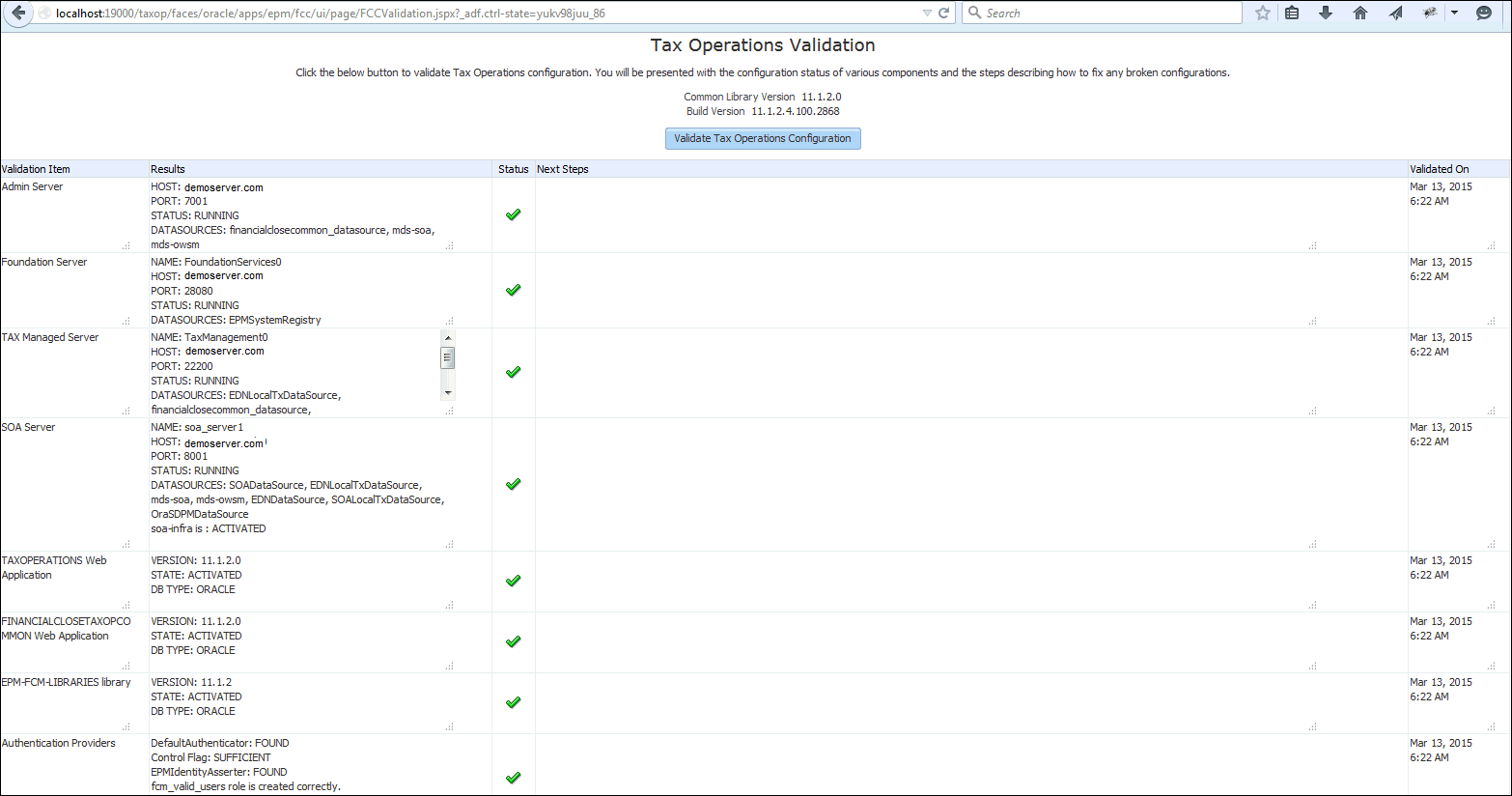Screen dimensions: 1512x796
Task: Click the Next Steps column header
Action: 563,169
